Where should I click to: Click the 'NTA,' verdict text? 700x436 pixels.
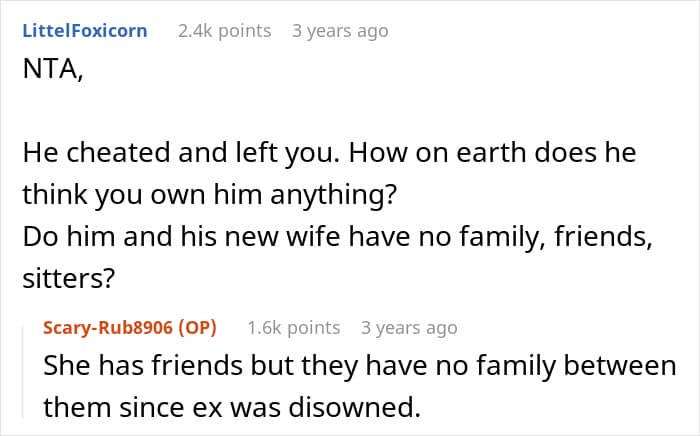(50, 71)
